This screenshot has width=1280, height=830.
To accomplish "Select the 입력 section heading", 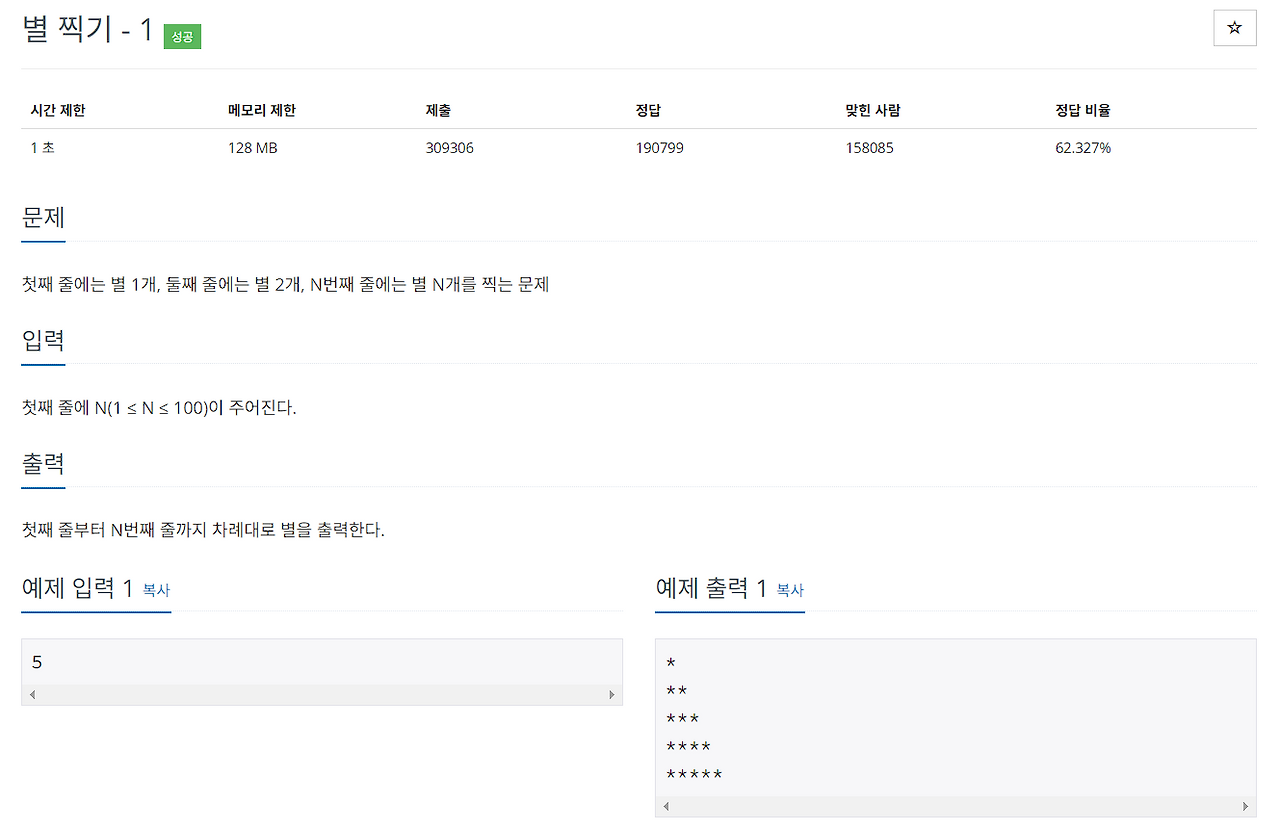I will click(x=42, y=340).
